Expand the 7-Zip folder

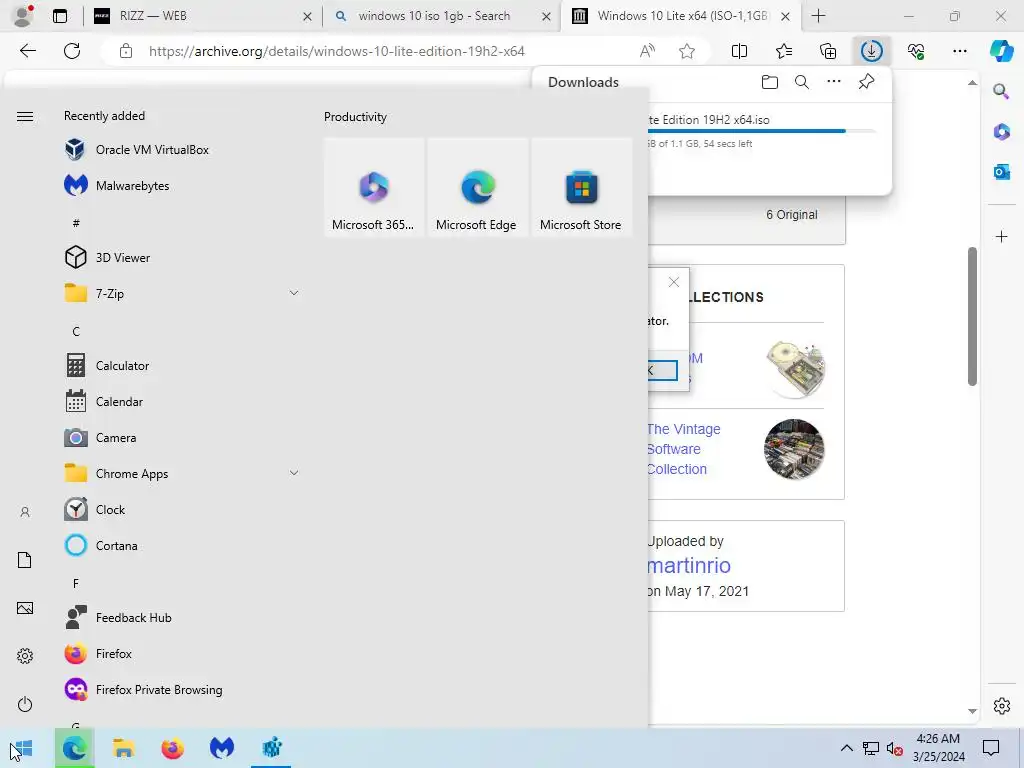tap(182, 293)
